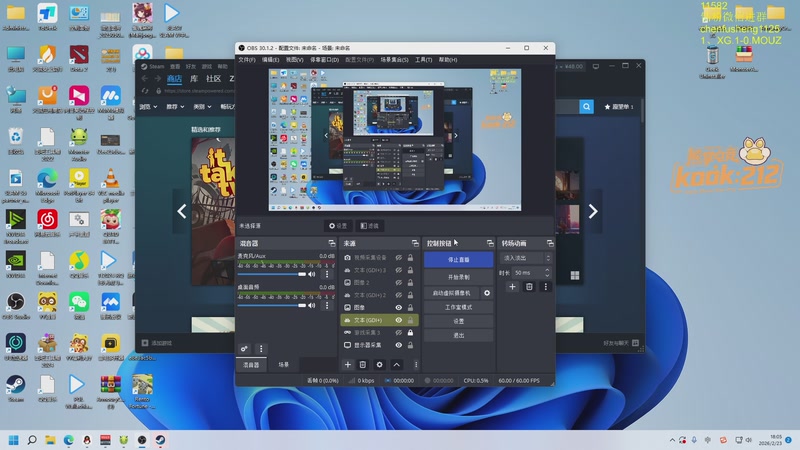Add a scene transition with plus icon
This screenshot has height=450, width=800.
click(x=512, y=287)
